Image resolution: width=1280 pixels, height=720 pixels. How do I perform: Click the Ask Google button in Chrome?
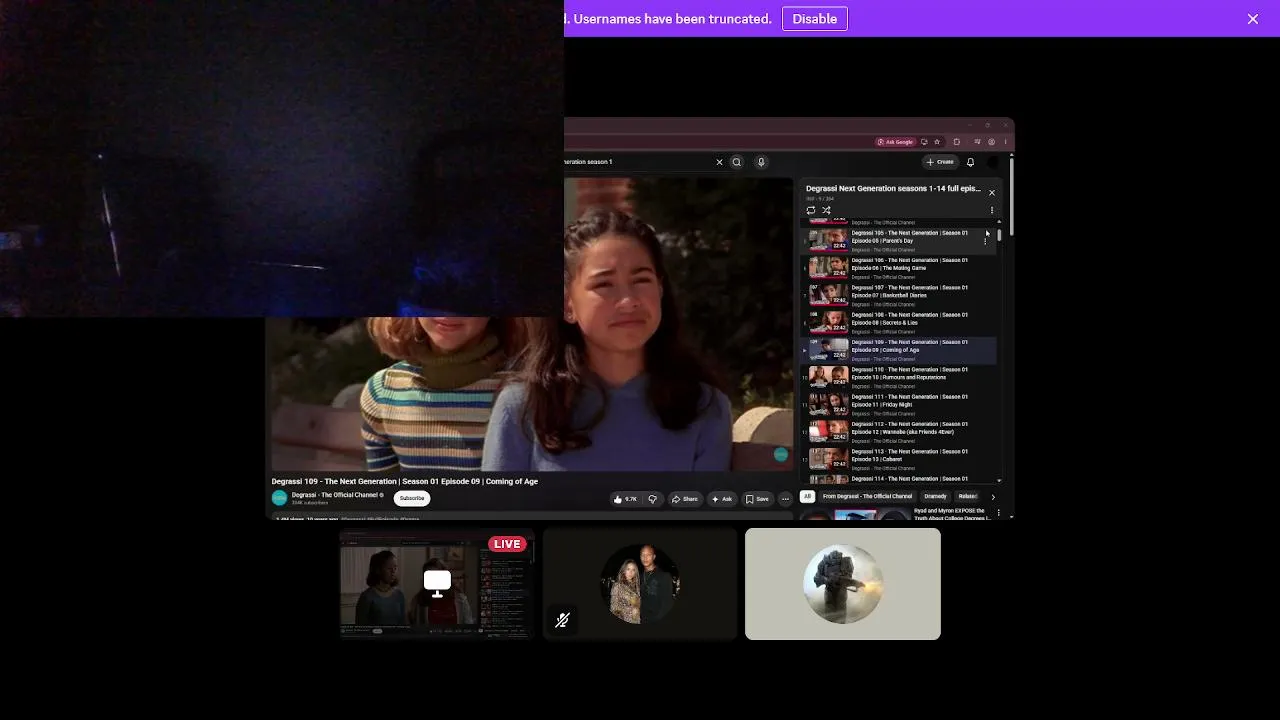pos(895,142)
